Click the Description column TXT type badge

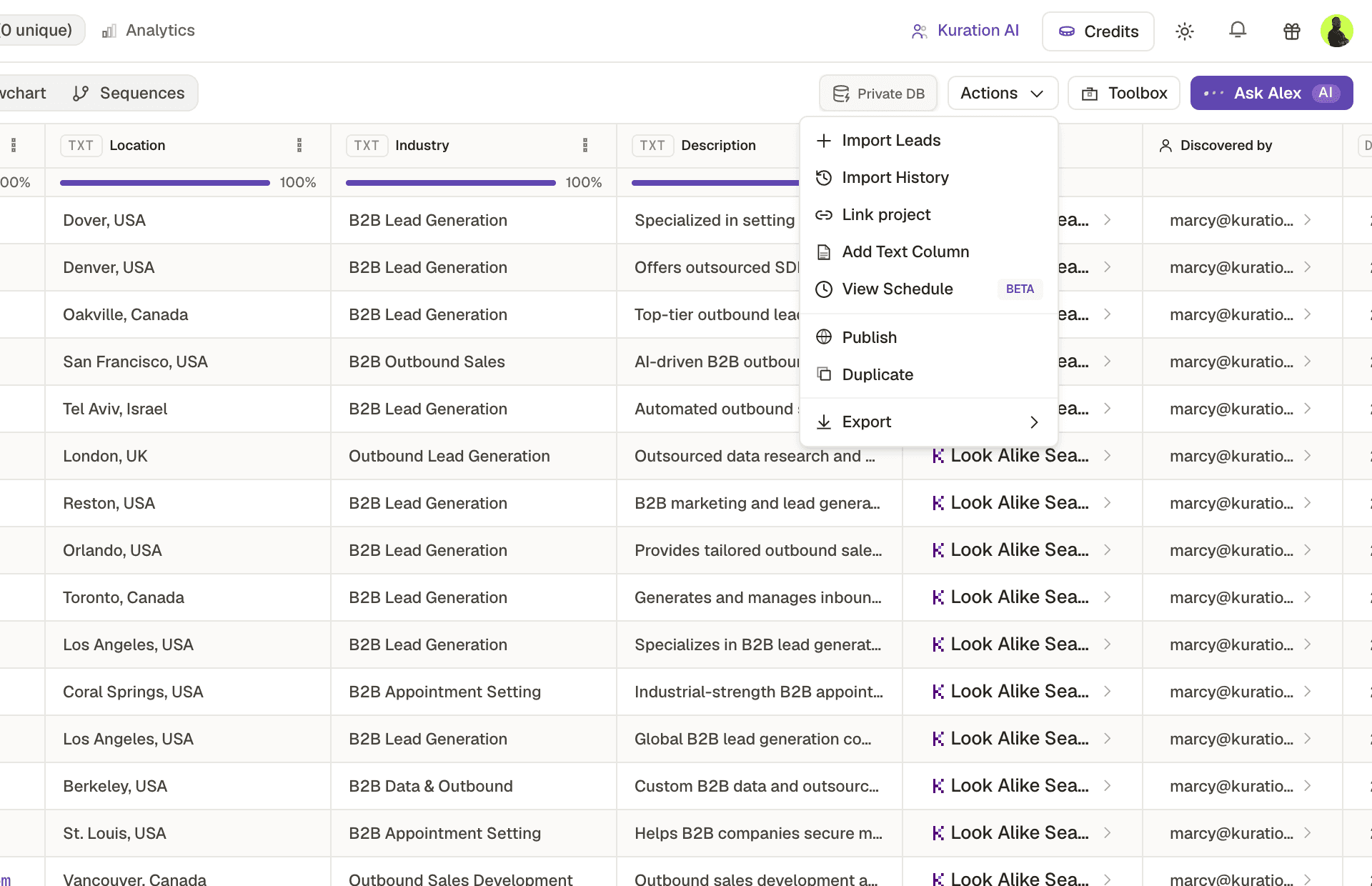652,146
